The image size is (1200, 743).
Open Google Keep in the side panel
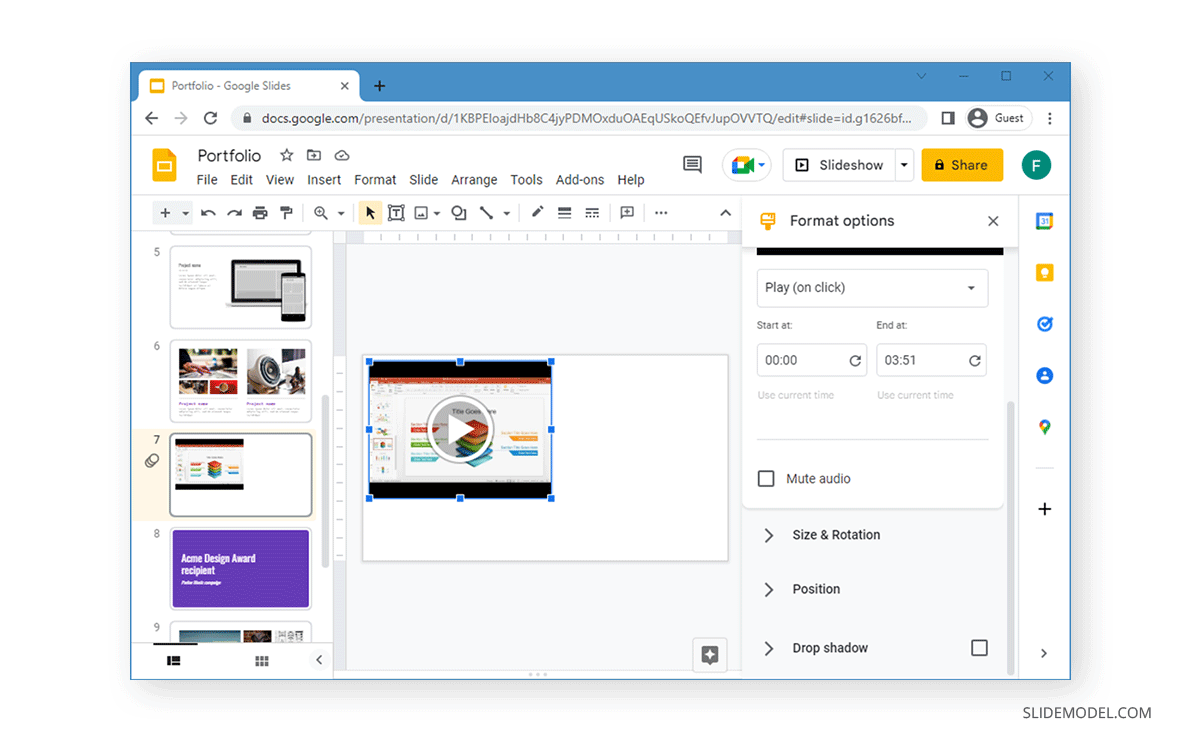1044,273
